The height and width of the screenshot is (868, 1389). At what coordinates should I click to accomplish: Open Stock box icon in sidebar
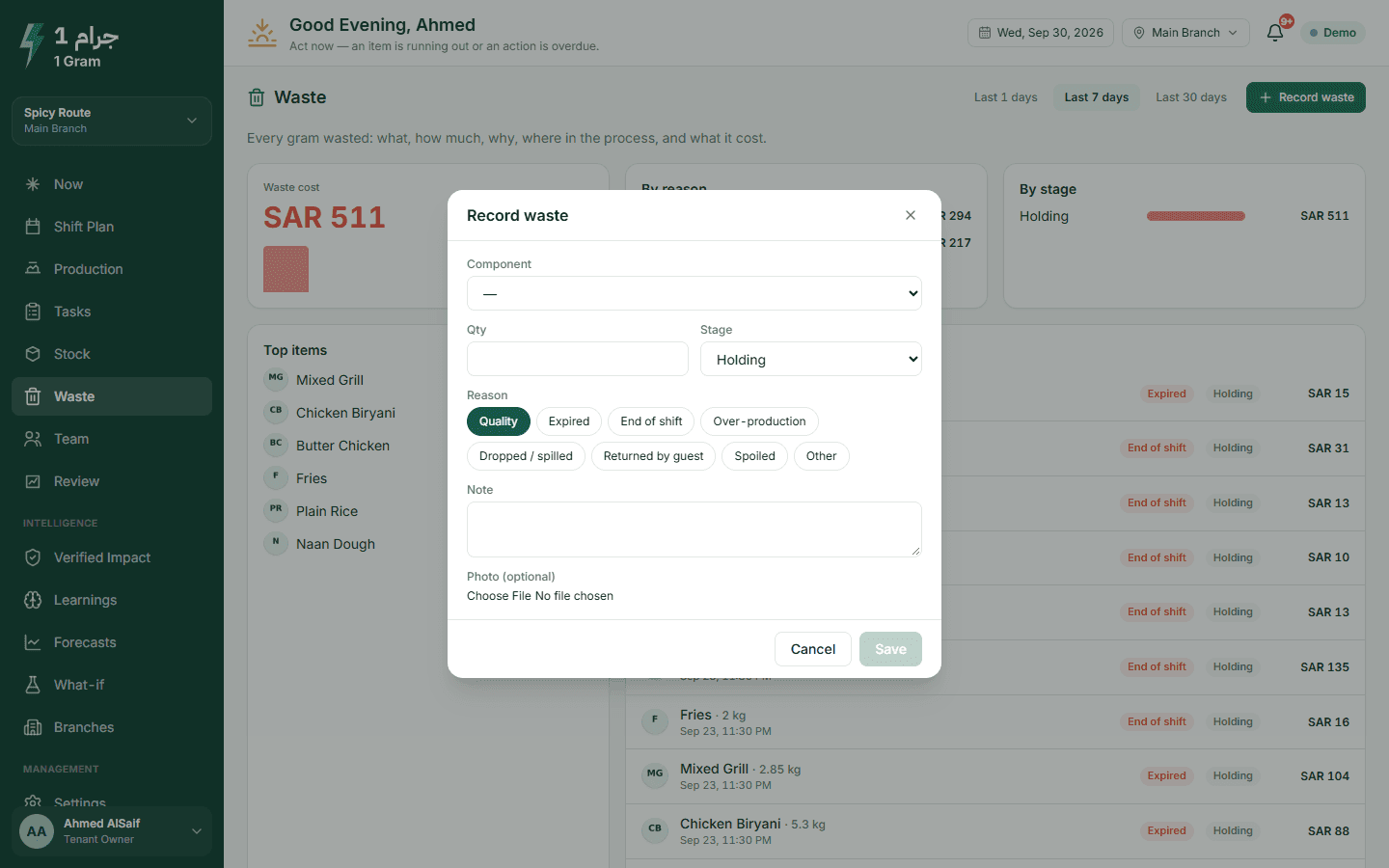(33, 354)
